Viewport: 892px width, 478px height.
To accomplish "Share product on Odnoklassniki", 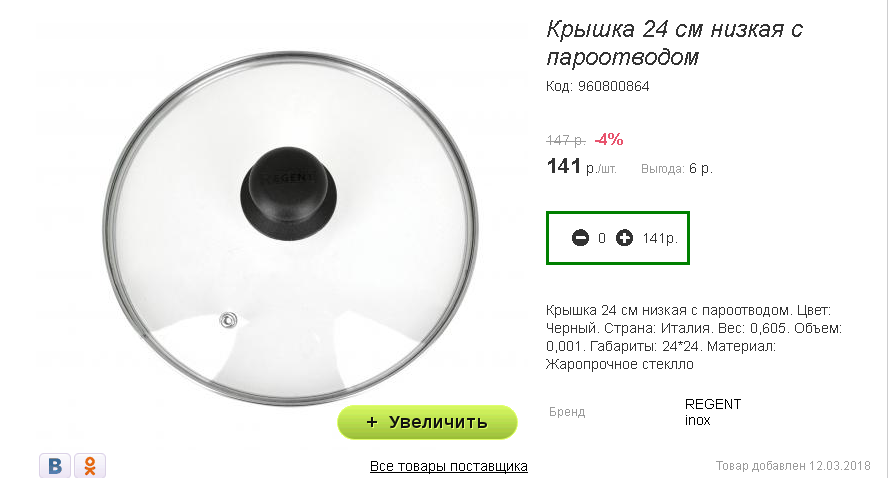I will pos(90,465).
